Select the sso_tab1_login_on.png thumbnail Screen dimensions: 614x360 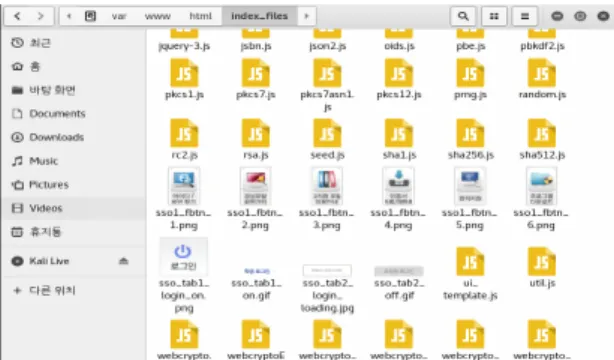(184, 257)
